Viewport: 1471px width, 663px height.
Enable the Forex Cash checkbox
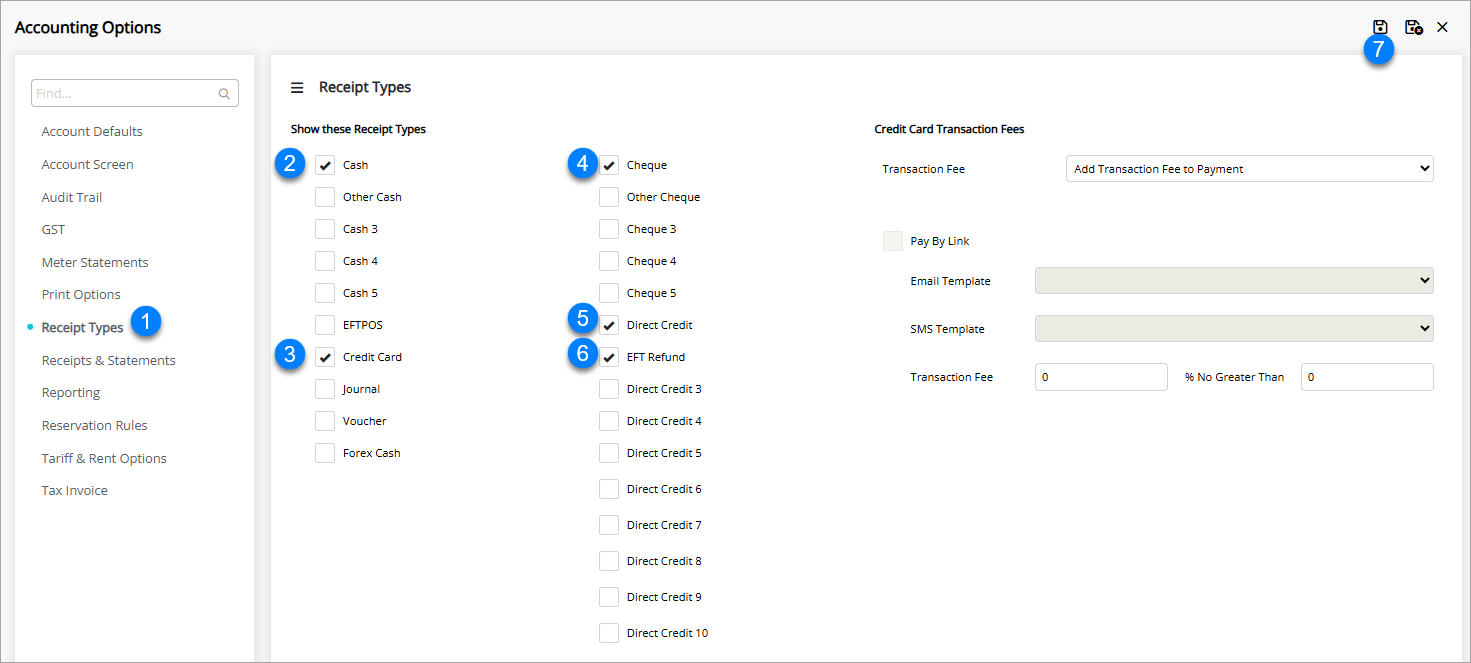click(325, 453)
